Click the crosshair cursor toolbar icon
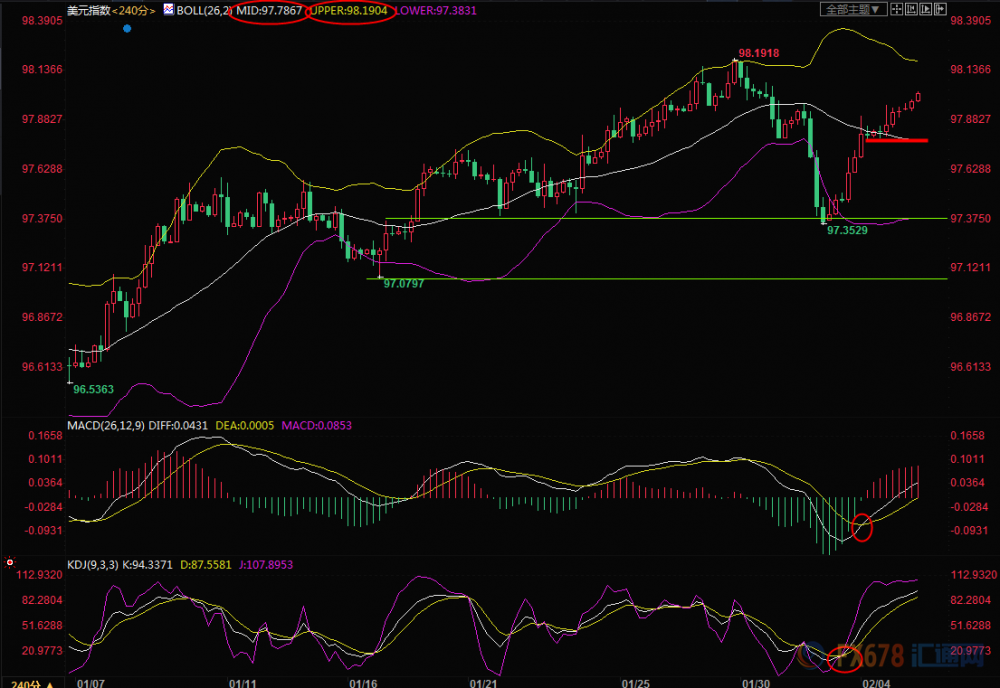 (x=897, y=9)
